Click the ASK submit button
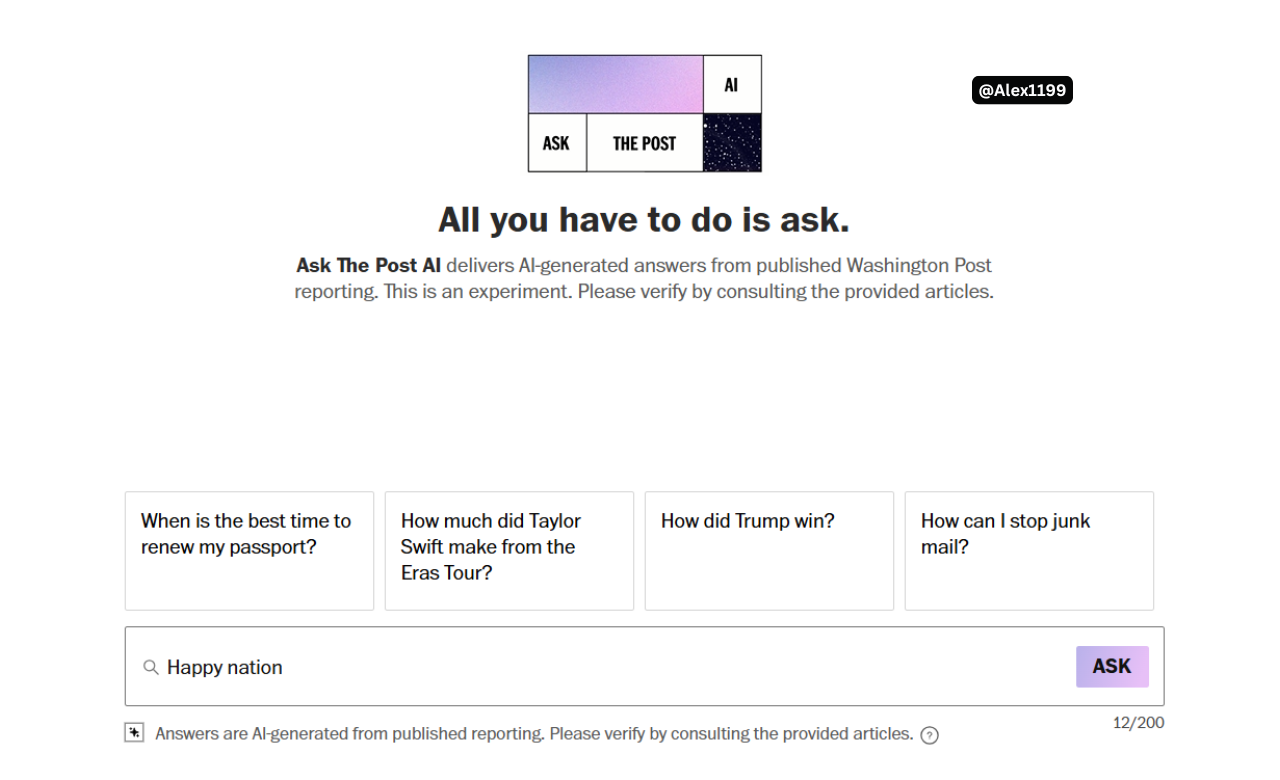 1112,667
